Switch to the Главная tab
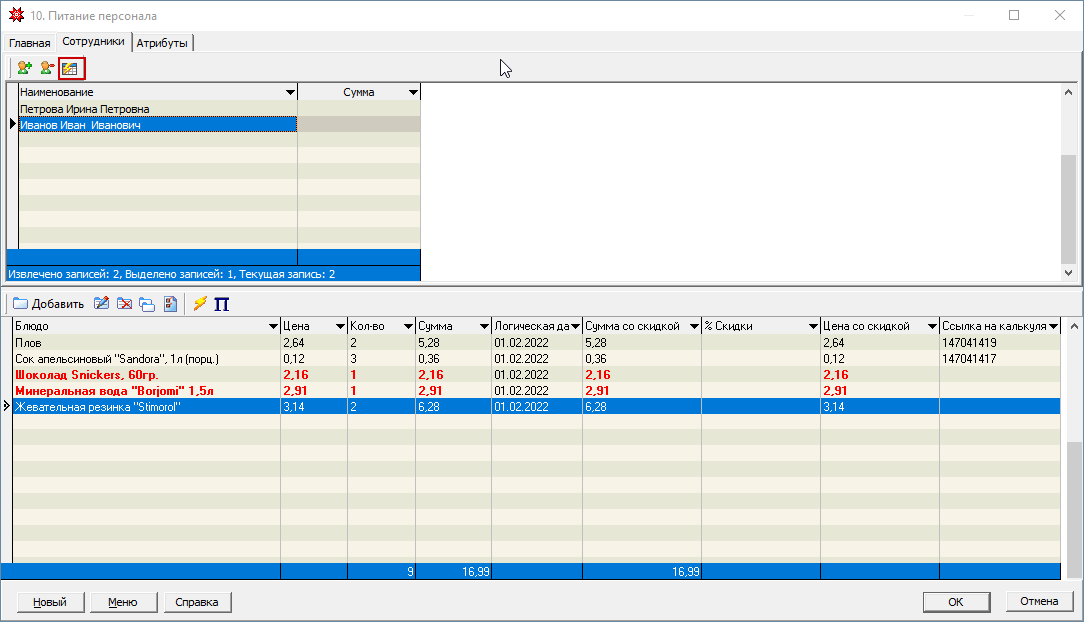This screenshot has height=622, width=1084. pos(29,43)
